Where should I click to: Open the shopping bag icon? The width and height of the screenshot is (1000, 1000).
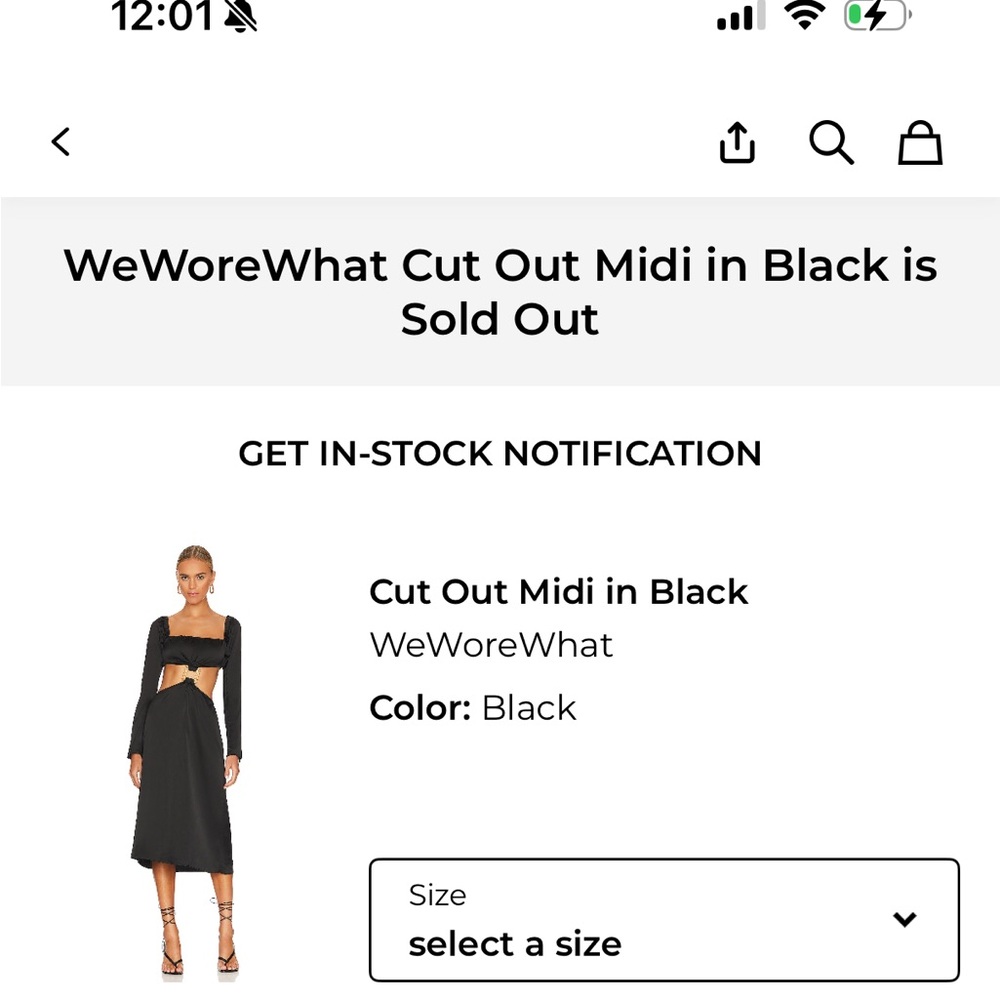920,142
